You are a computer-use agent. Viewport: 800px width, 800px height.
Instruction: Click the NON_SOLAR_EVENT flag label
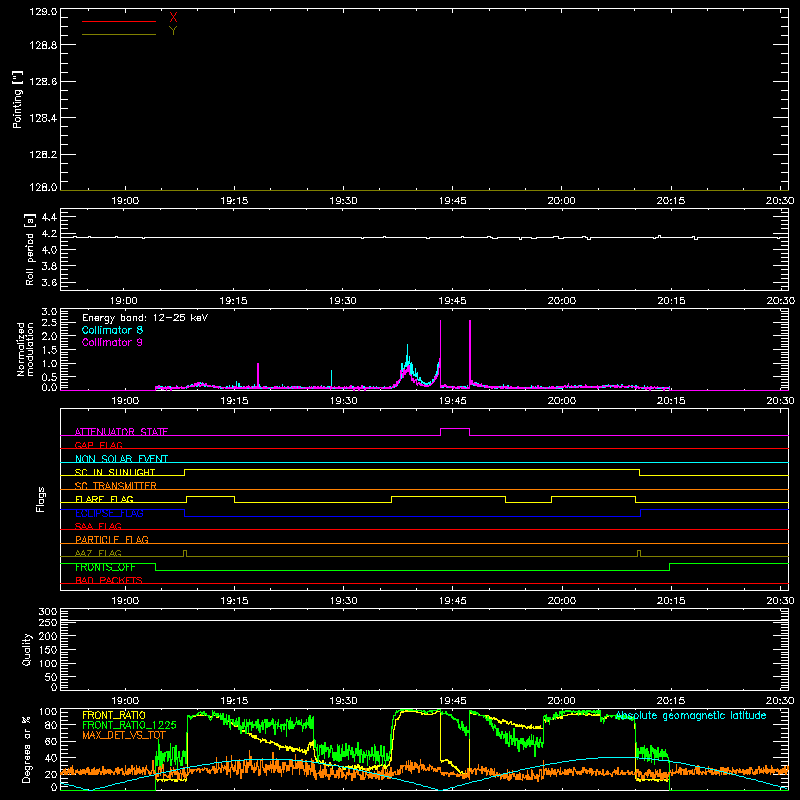pyautogui.click(x=121, y=459)
